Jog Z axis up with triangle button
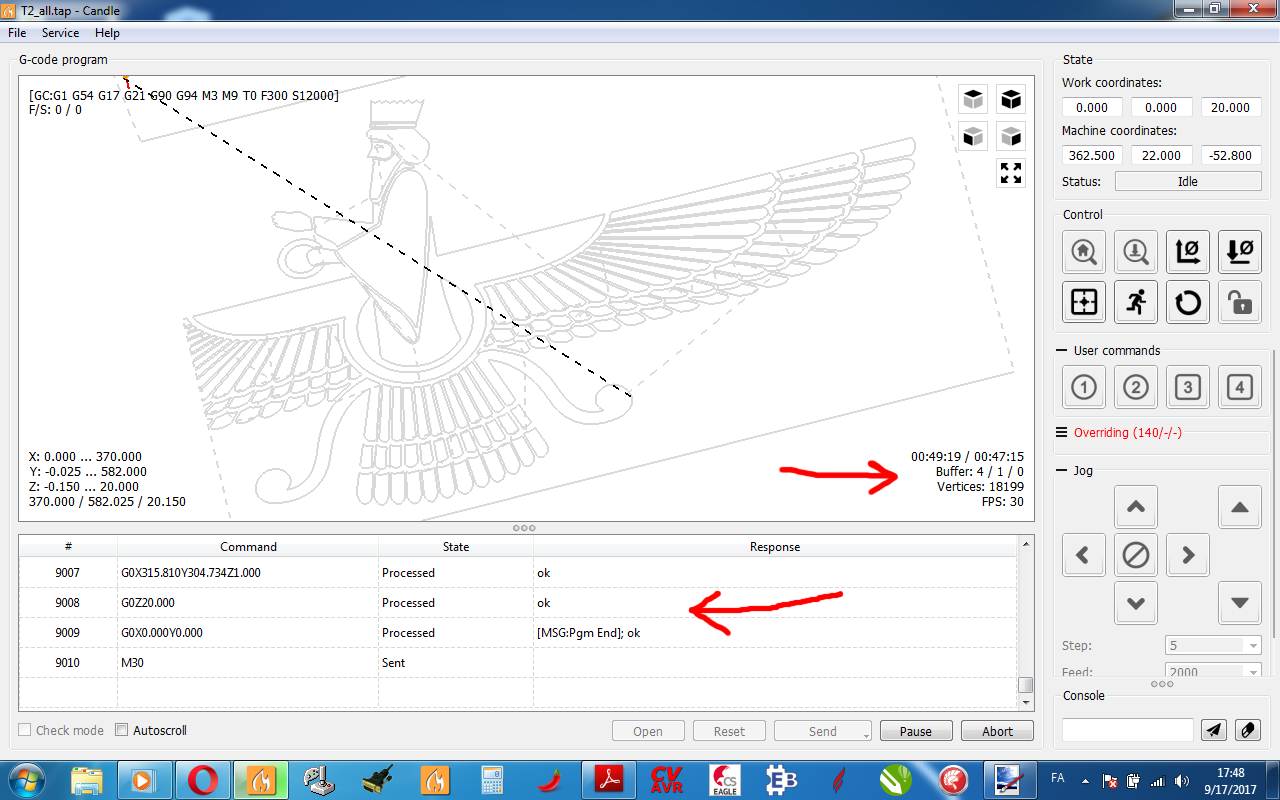Viewport: 1280px width, 800px height. click(1240, 507)
